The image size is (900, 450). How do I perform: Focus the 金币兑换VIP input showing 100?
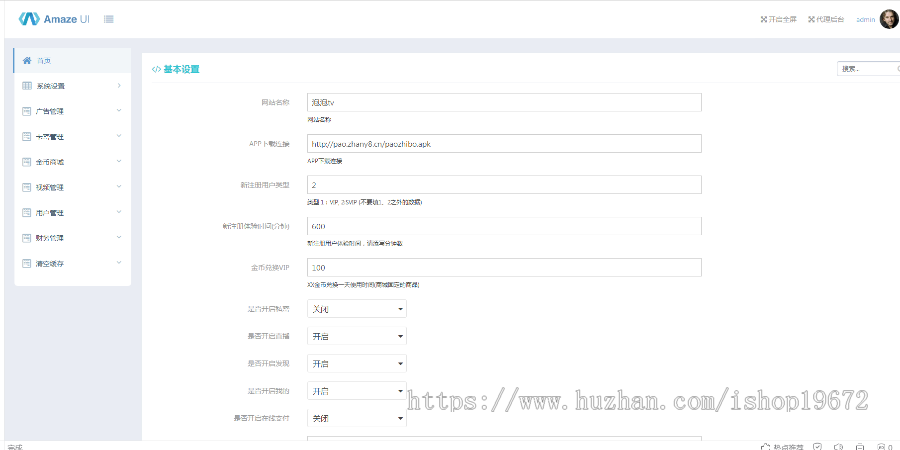click(505, 267)
